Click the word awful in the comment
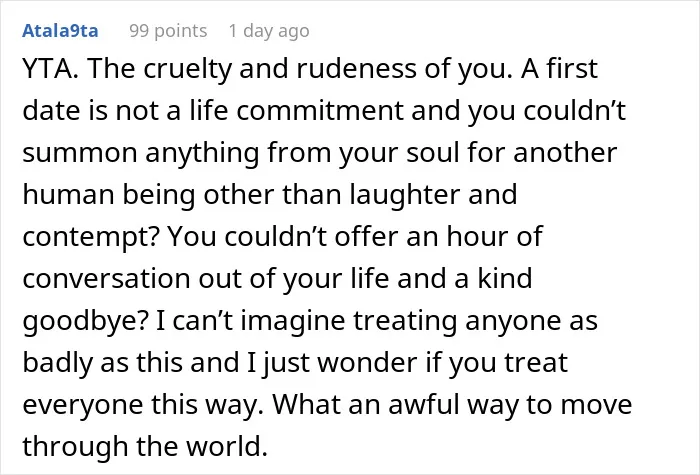The height and width of the screenshot is (475, 700). pyautogui.click(x=424, y=404)
